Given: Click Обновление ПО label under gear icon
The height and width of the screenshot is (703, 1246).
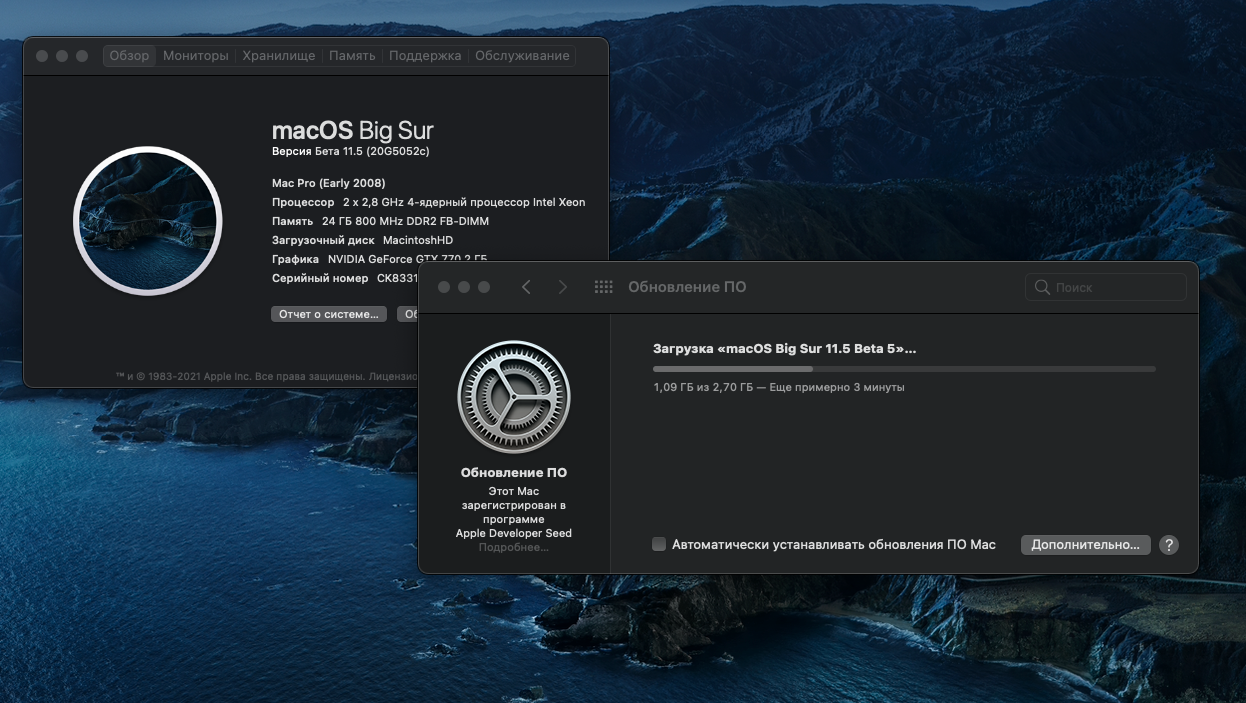Looking at the screenshot, I should pyautogui.click(x=514, y=473).
